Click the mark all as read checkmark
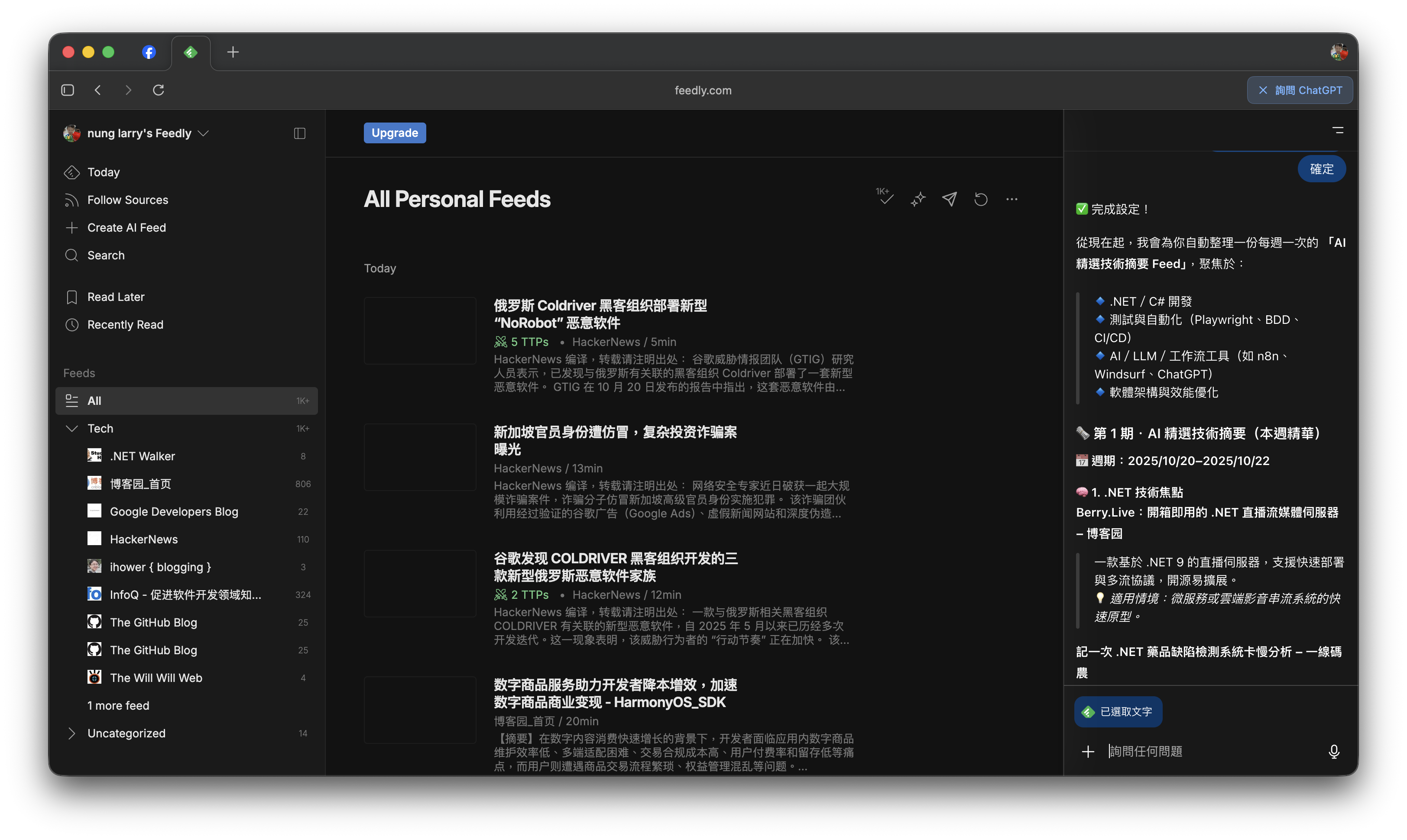 coord(886,199)
